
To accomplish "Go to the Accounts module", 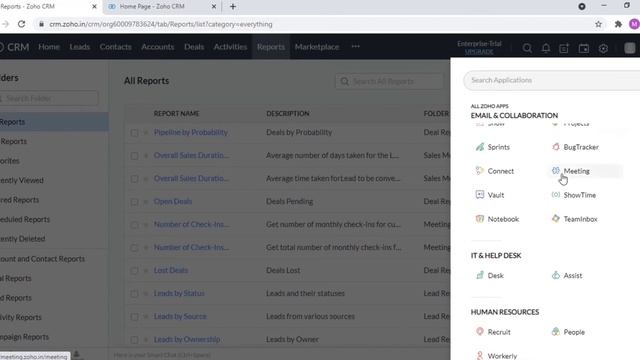I will point(158,47).
